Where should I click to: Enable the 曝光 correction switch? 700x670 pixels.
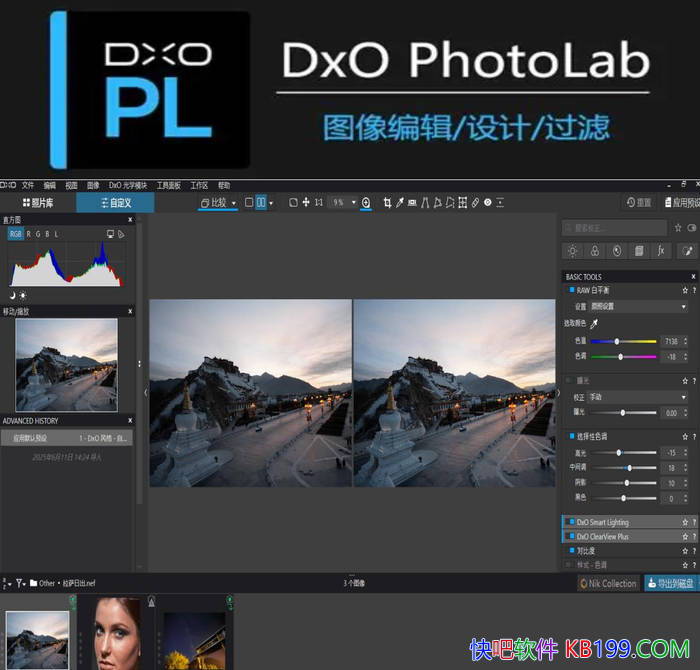click(569, 380)
